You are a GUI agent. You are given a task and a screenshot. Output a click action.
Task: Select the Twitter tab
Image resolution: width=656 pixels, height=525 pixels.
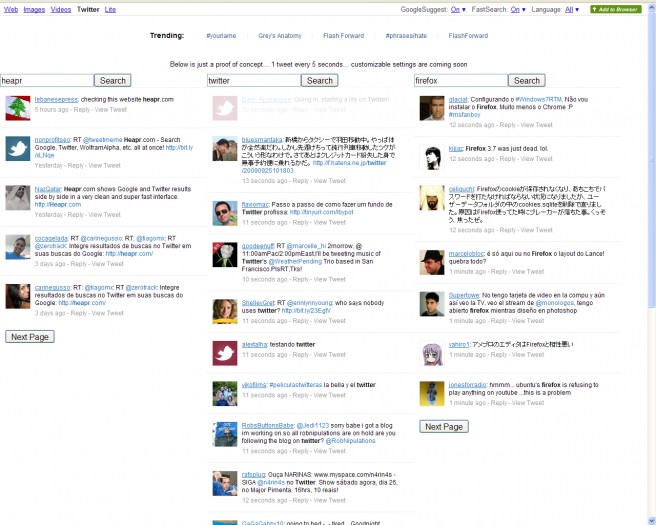(88, 9)
